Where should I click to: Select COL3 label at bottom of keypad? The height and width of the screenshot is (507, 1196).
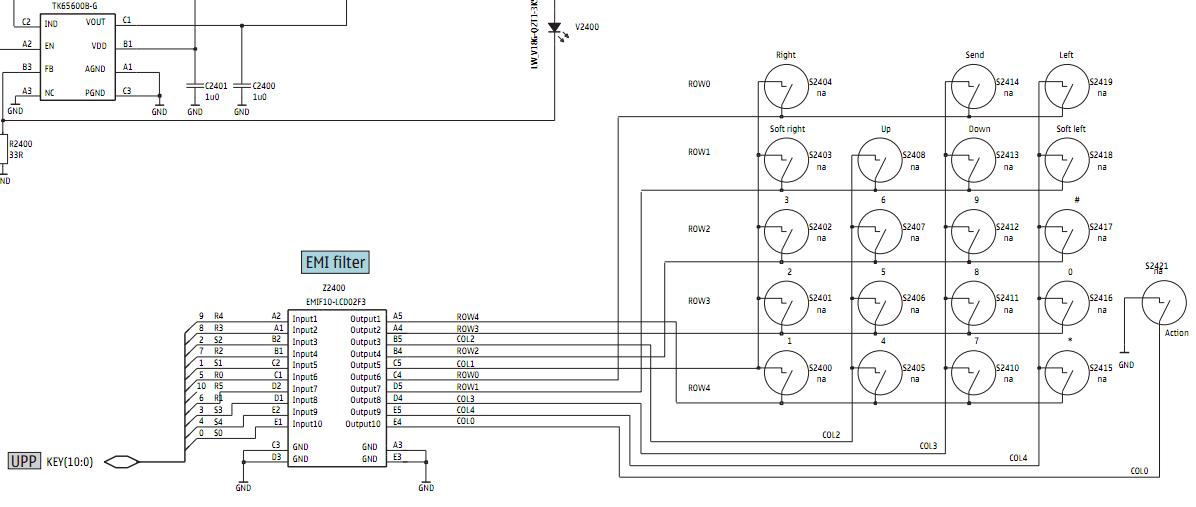coord(928,446)
